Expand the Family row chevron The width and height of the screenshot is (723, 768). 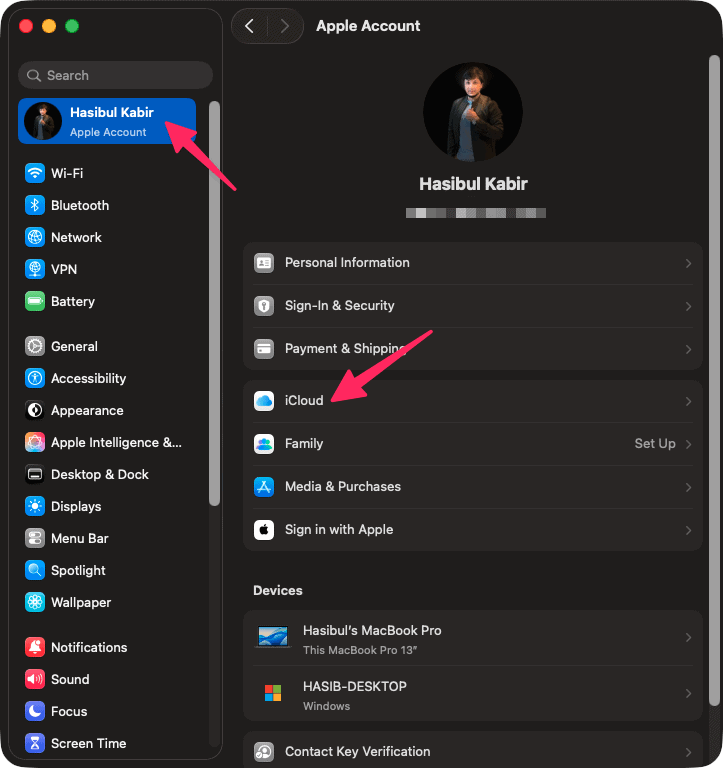(688, 444)
